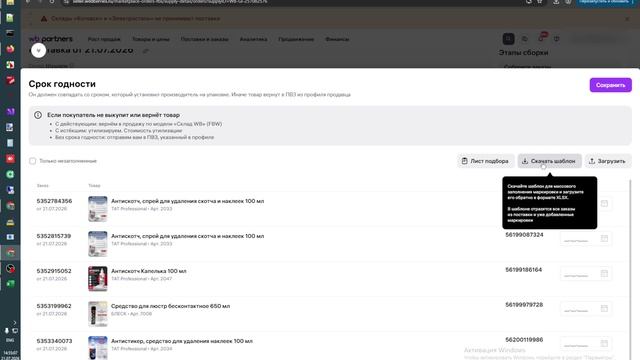Click product thumbnail for order 5352815739
640x360 pixels.
98,244
